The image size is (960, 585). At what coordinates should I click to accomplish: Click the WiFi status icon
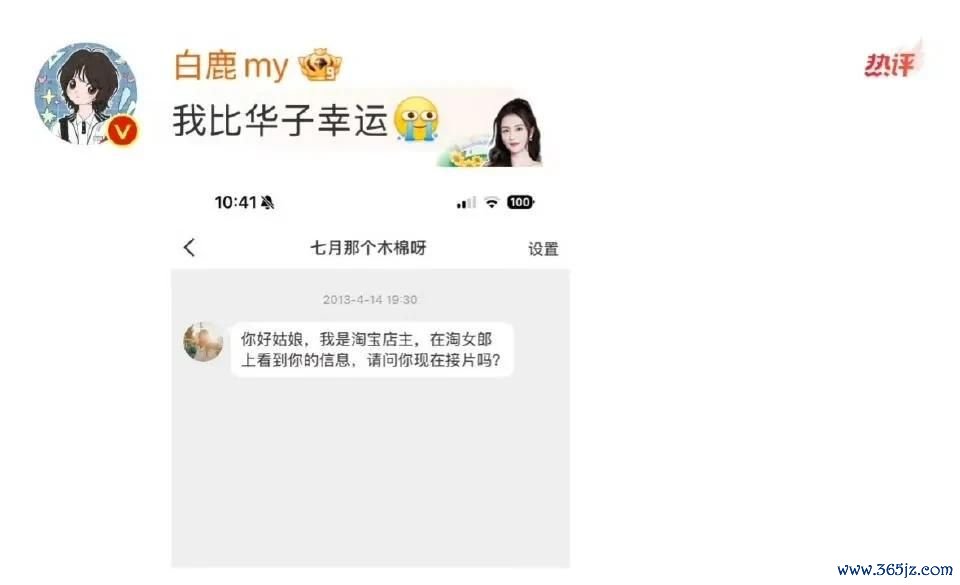(492, 203)
